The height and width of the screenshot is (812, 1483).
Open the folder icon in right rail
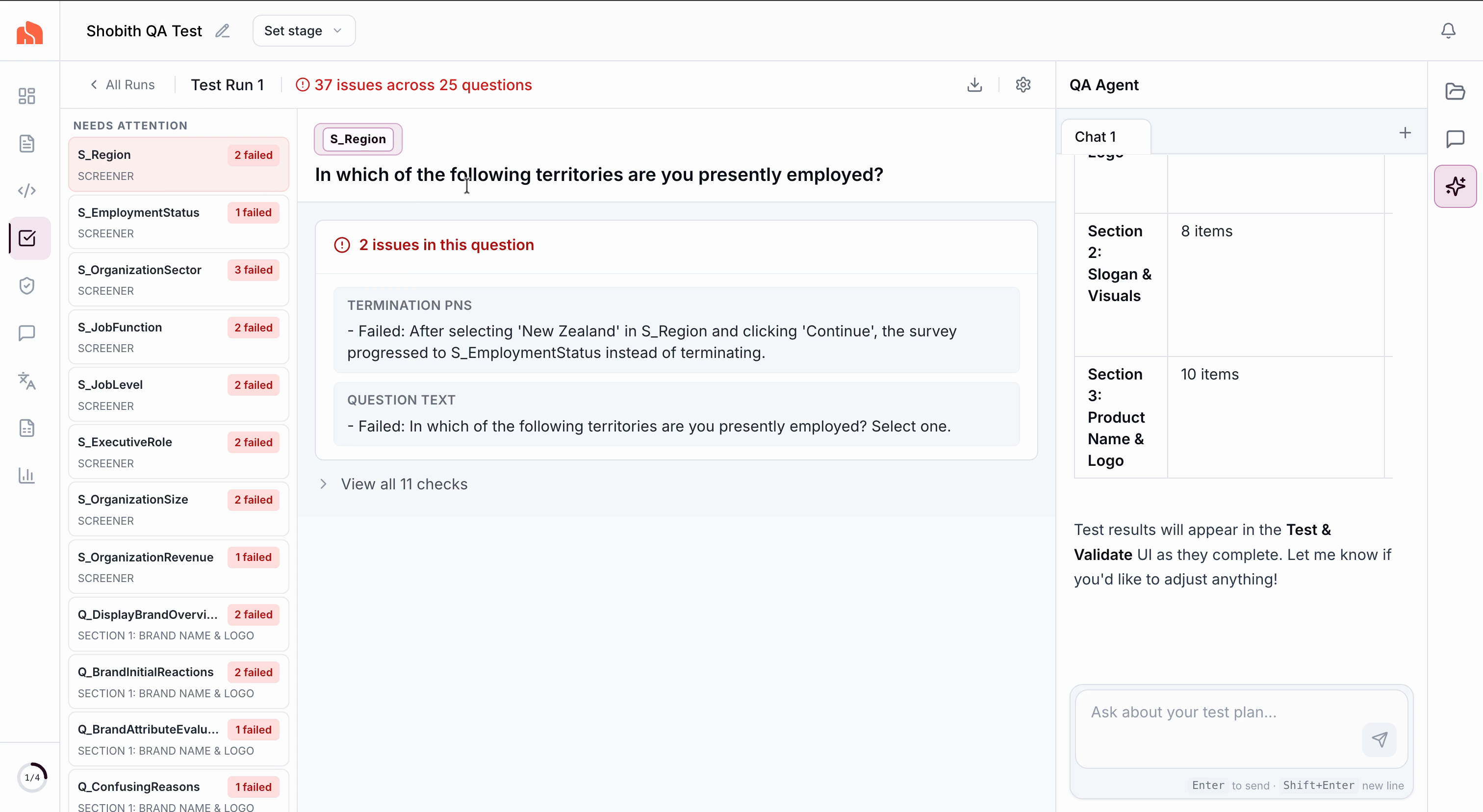[1455, 91]
